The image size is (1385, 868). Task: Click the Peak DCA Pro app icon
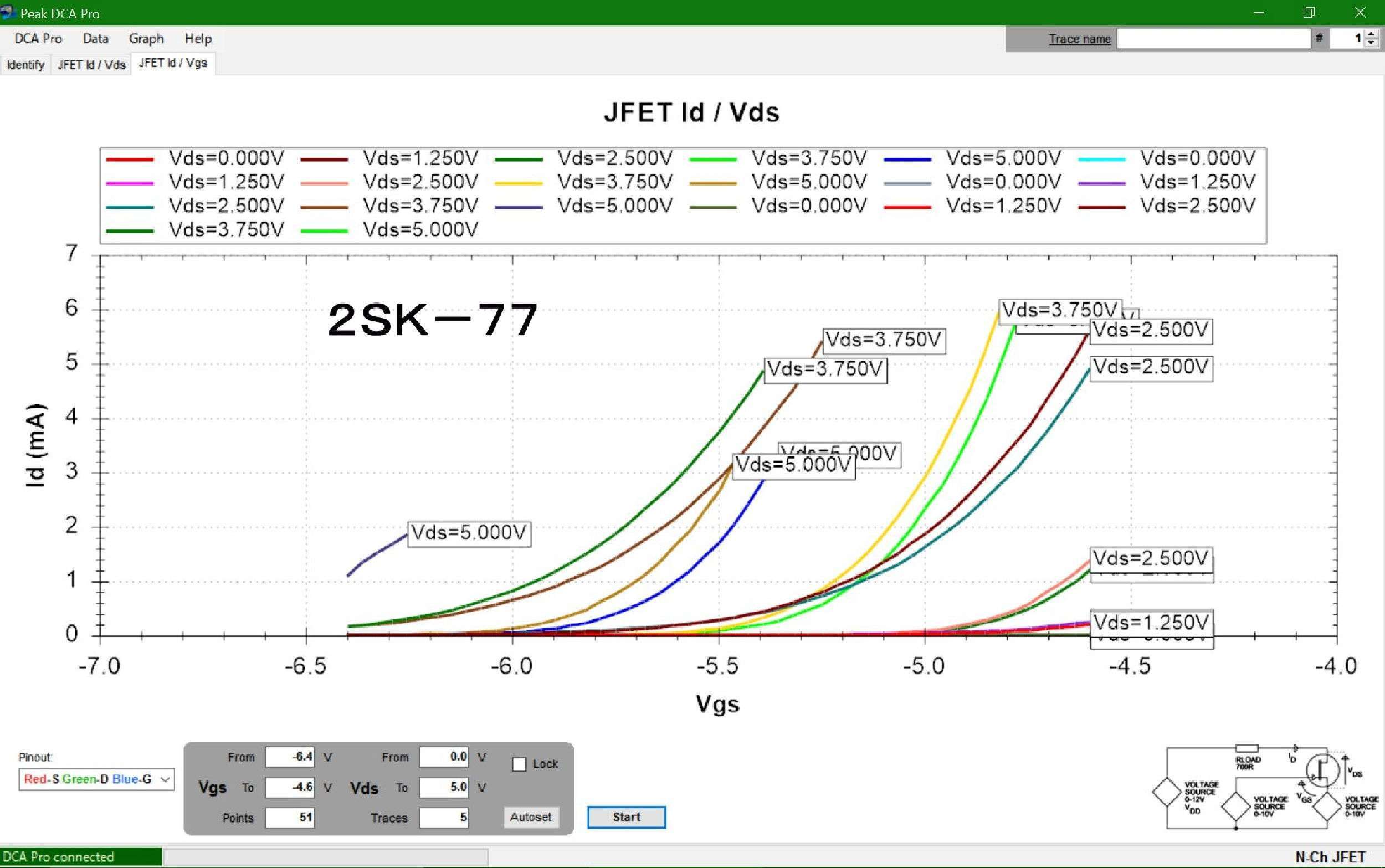point(8,12)
